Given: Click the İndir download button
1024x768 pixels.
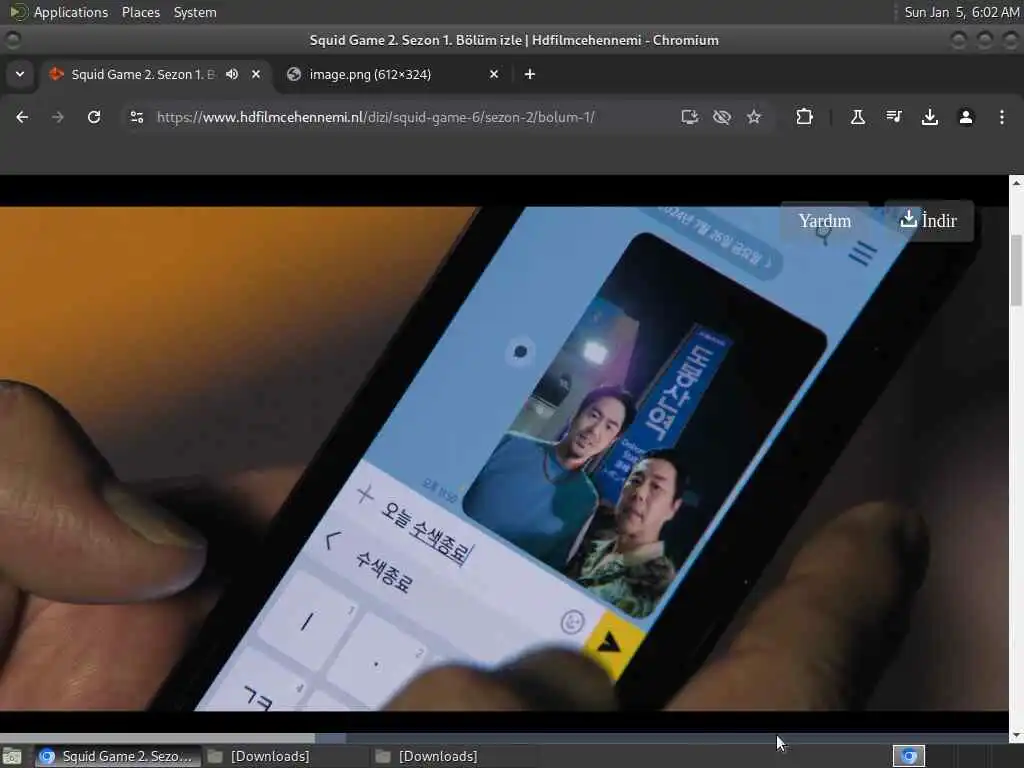Looking at the screenshot, I should pos(928,221).
